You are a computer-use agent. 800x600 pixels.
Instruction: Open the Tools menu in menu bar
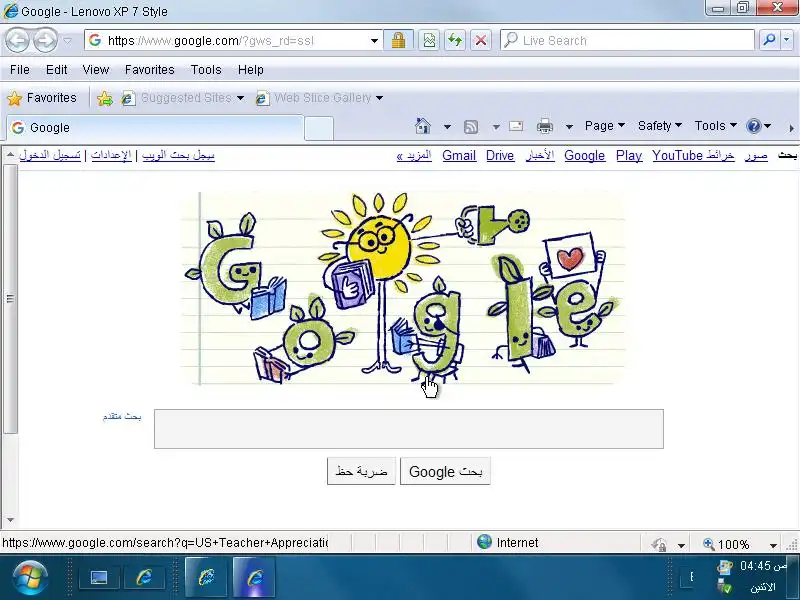[x=206, y=70]
